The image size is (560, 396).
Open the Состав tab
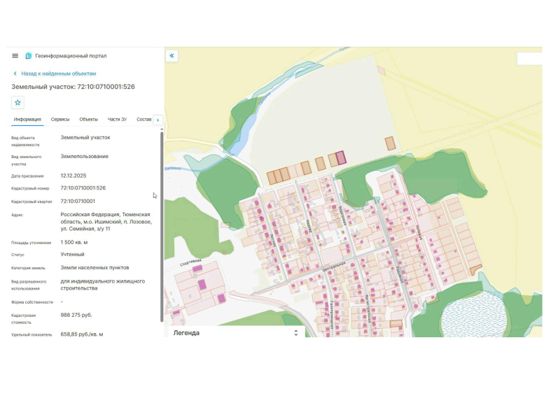144,119
